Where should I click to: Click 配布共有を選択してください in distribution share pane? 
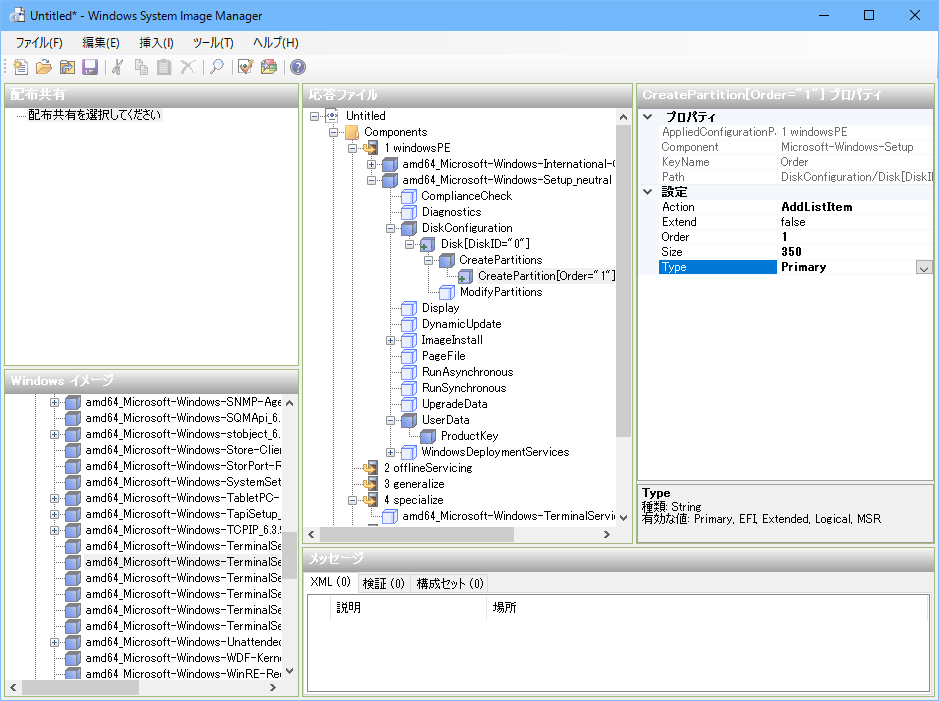pyautogui.click(x=95, y=115)
